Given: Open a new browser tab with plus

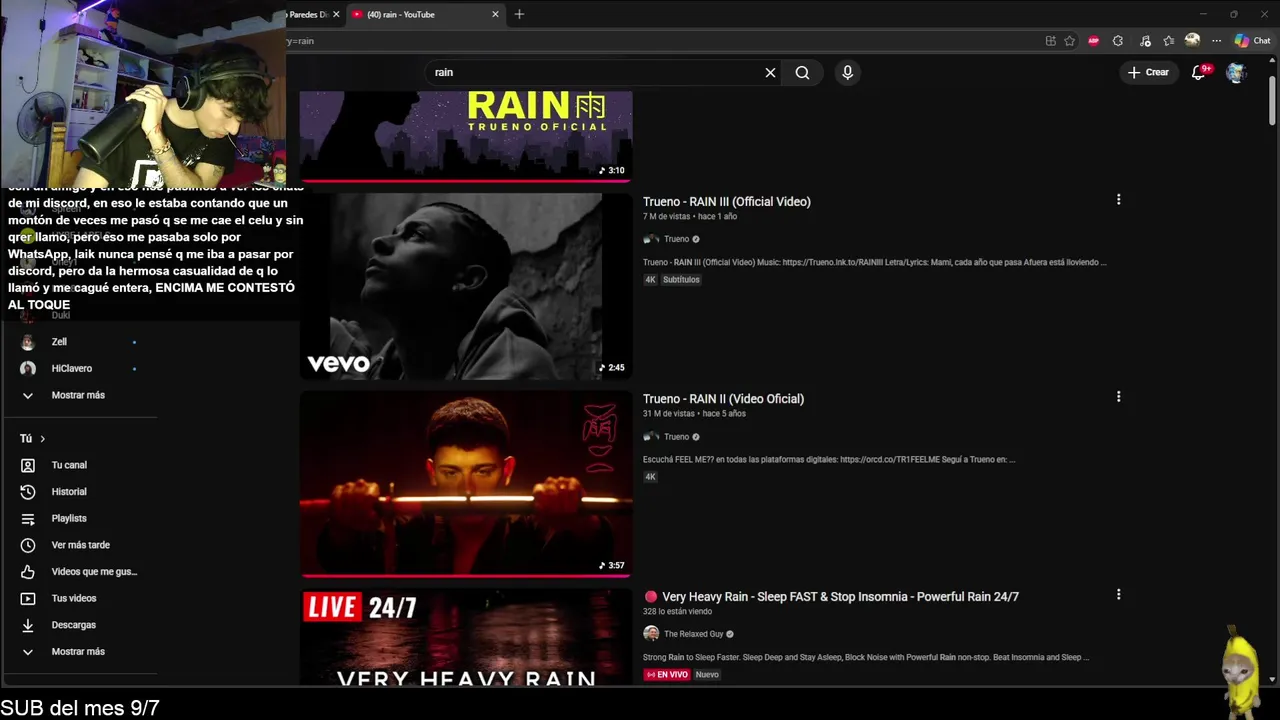Looking at the screenshot, I should click(x=519, y=14).
